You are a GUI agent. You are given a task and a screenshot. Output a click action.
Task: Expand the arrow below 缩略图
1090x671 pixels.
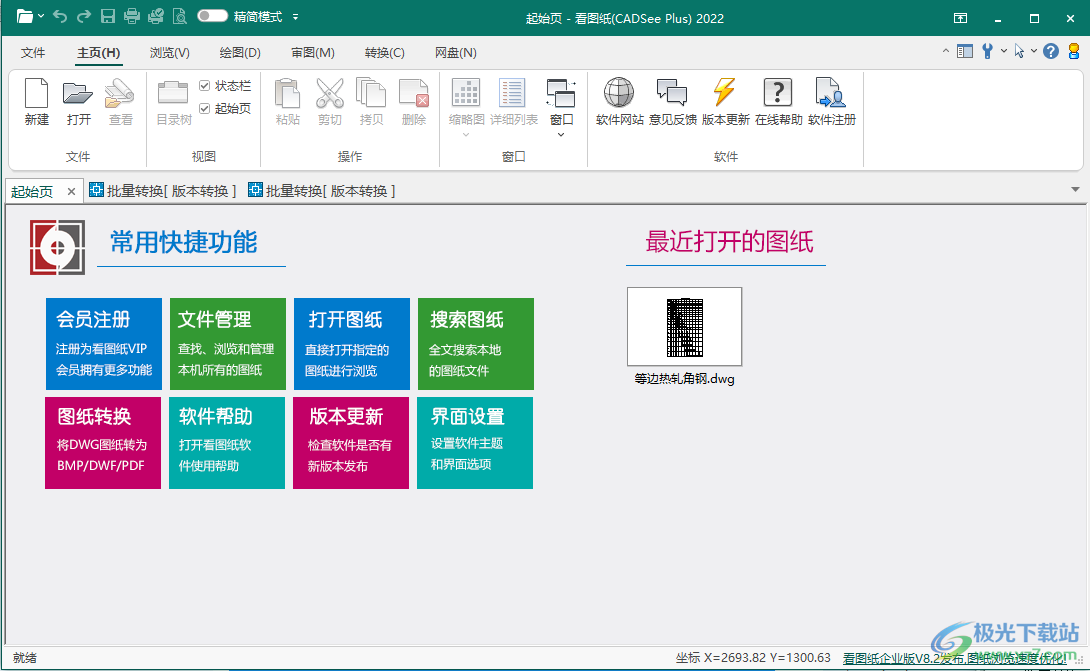point(466,134)
